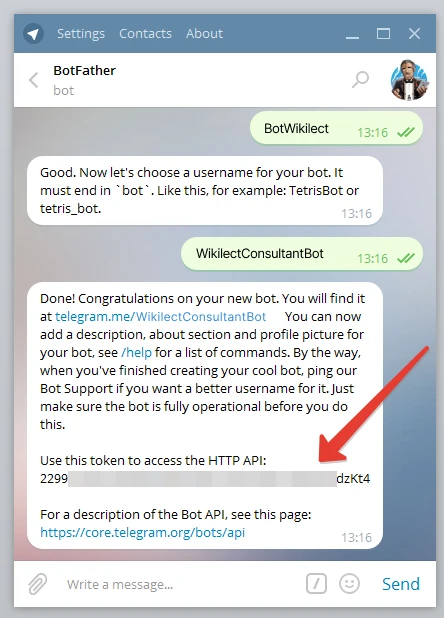
Task: Maximize the Telegram window
Action: (383, 34)
